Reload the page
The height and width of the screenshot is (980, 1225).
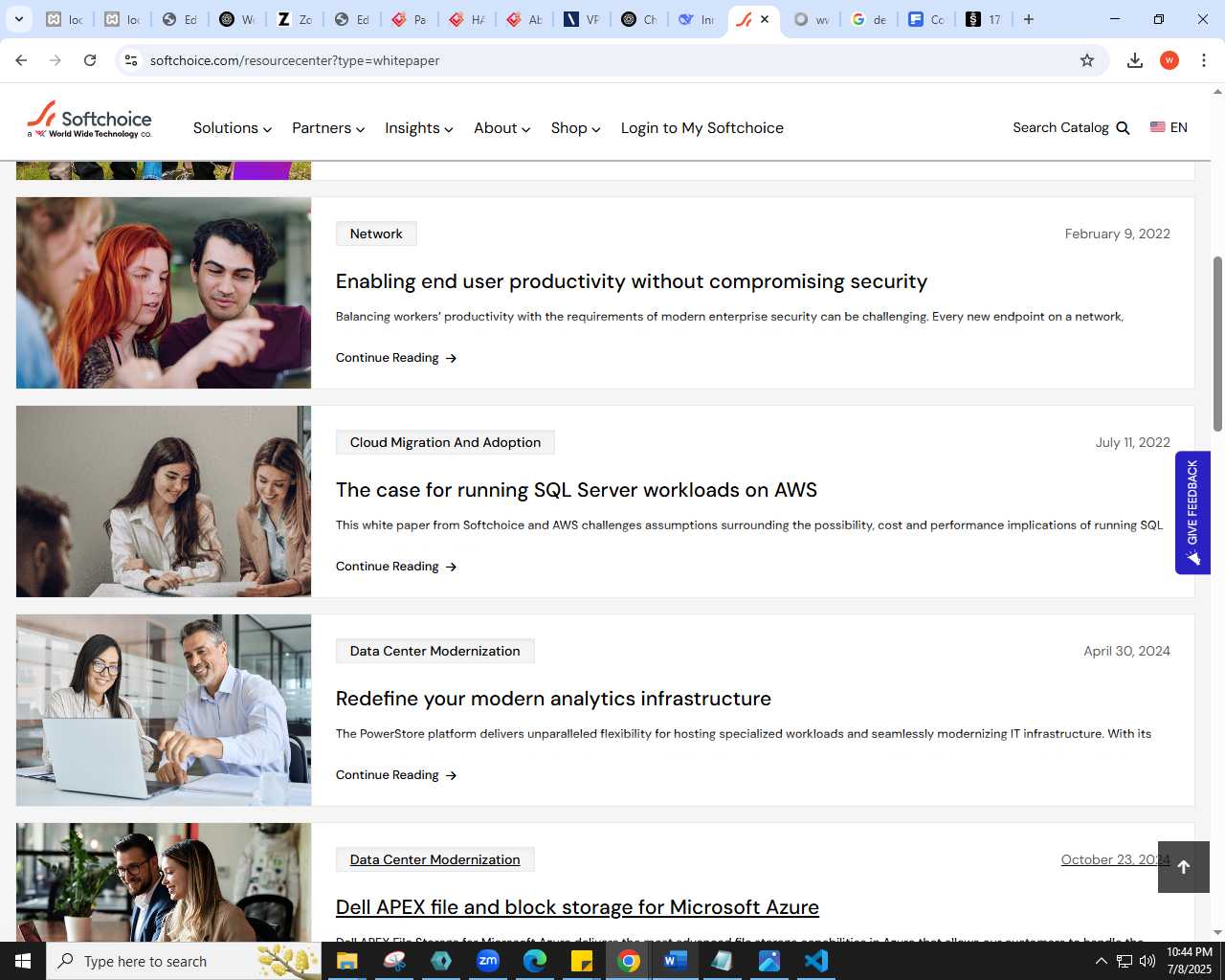pyautogui.click(x=90, y=60)
